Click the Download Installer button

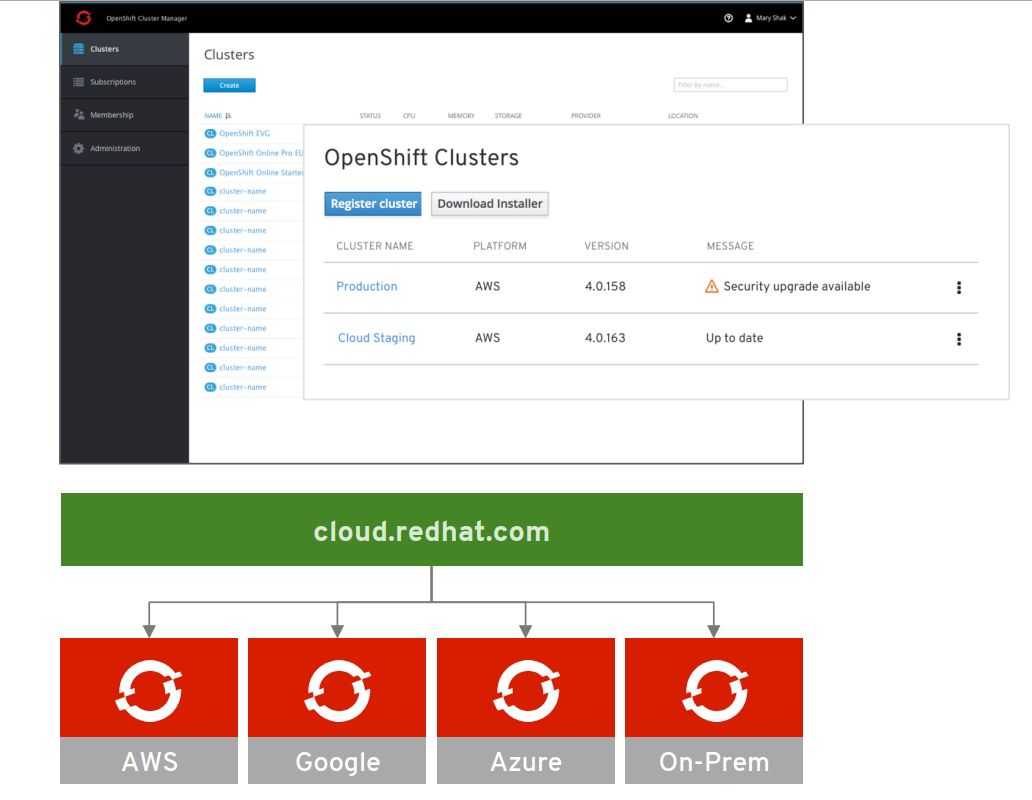(490, 203)
